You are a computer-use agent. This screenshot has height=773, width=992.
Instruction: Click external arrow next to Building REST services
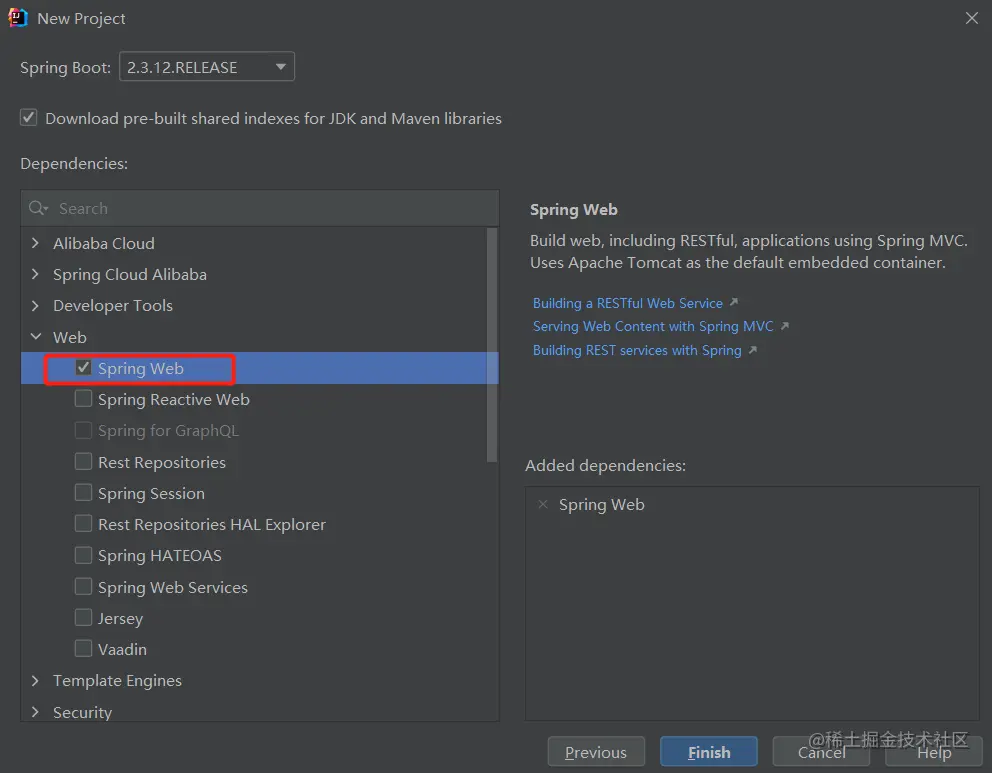point(752,350)
